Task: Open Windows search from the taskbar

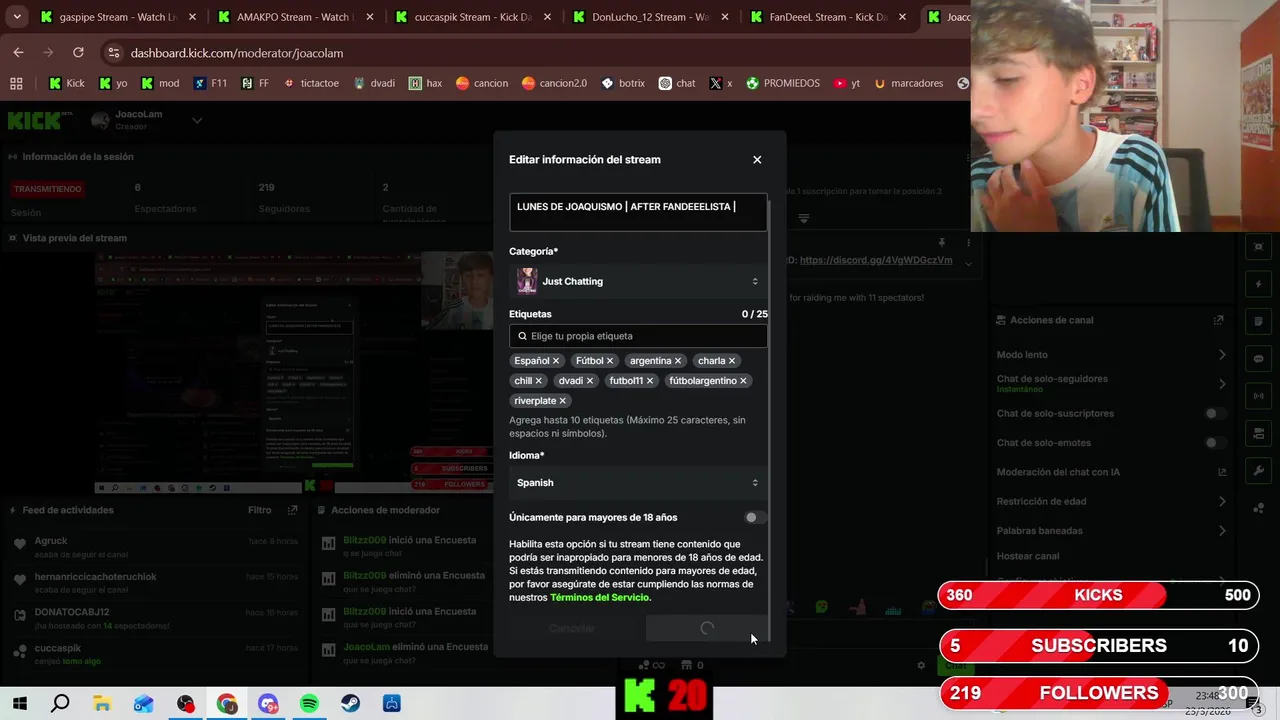Action: click(x=60, y=704)
